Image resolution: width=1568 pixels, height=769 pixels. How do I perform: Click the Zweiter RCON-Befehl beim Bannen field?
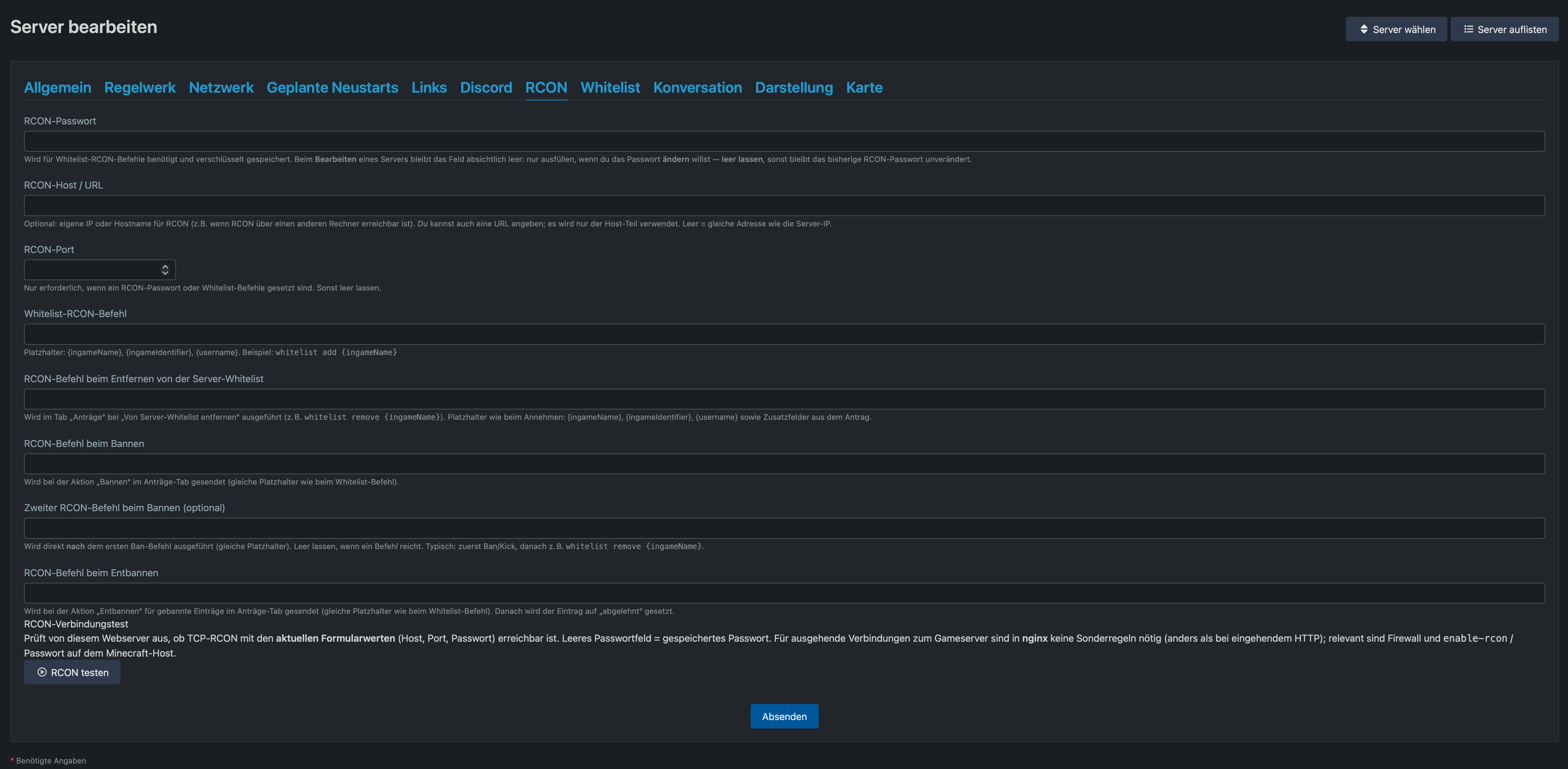click(784, 528)
